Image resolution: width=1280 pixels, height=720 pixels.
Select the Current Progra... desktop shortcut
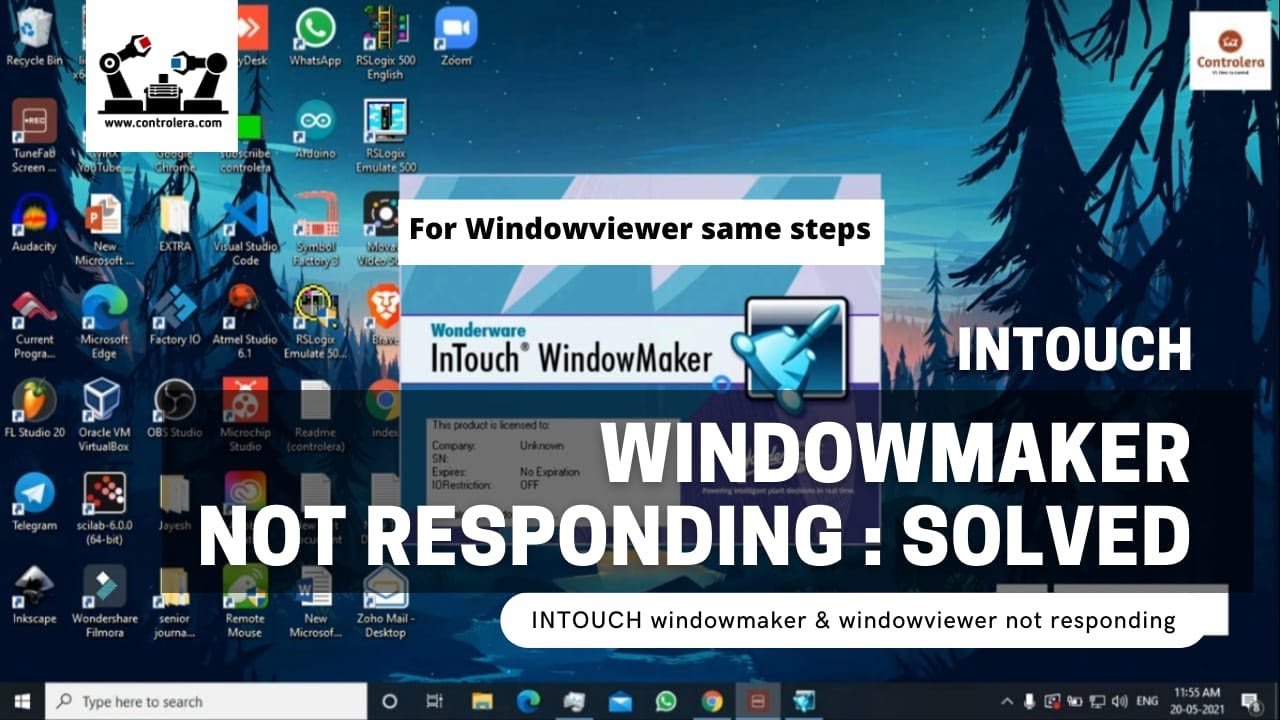(x=34, y=323)
